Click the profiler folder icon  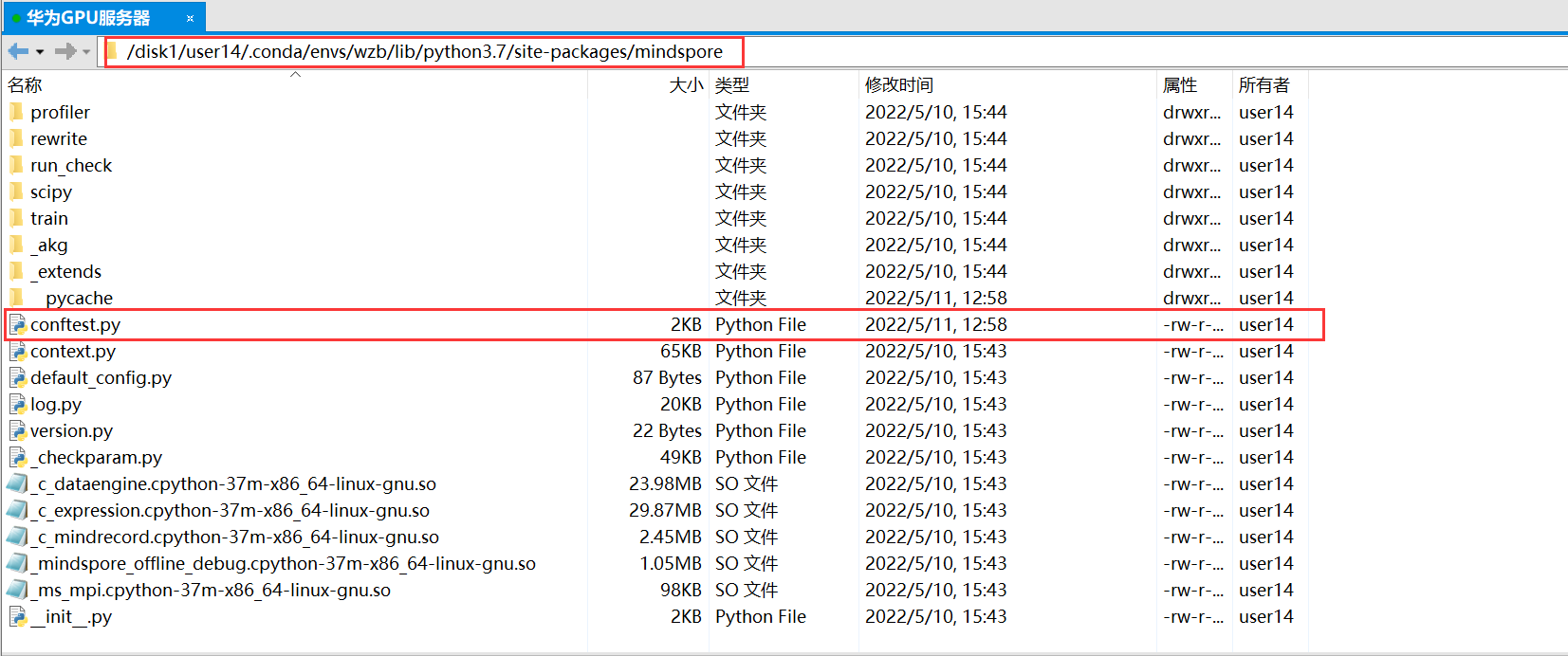16,112
